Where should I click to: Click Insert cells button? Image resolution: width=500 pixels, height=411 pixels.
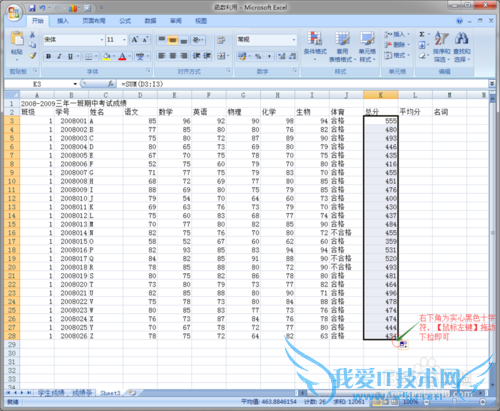point(396,34)
